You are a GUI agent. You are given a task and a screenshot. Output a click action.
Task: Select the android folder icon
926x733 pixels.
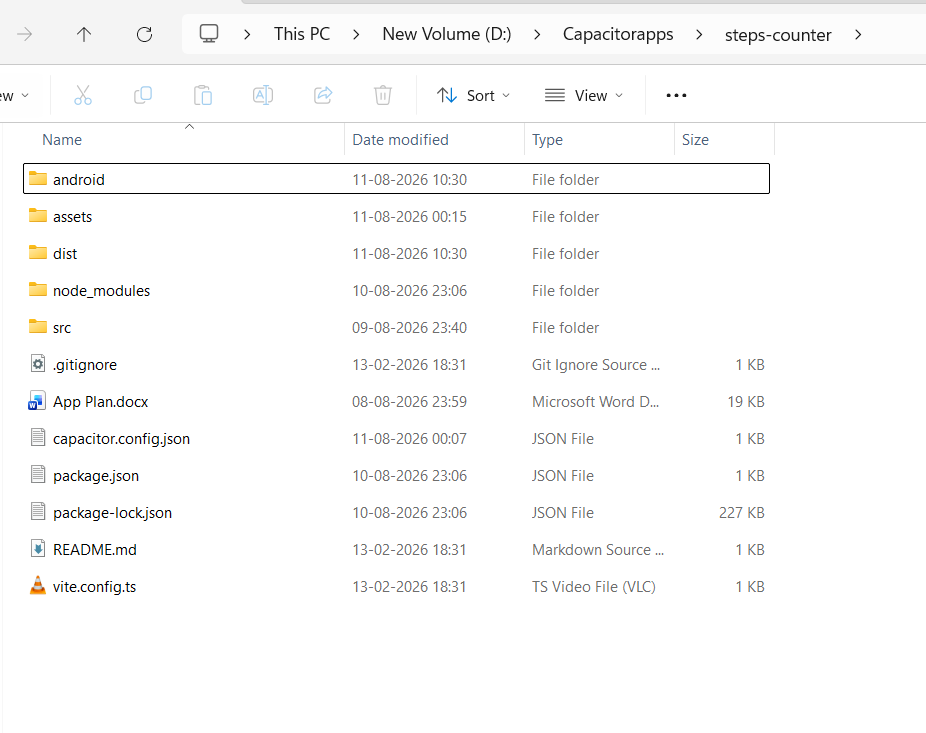[38, 178]
